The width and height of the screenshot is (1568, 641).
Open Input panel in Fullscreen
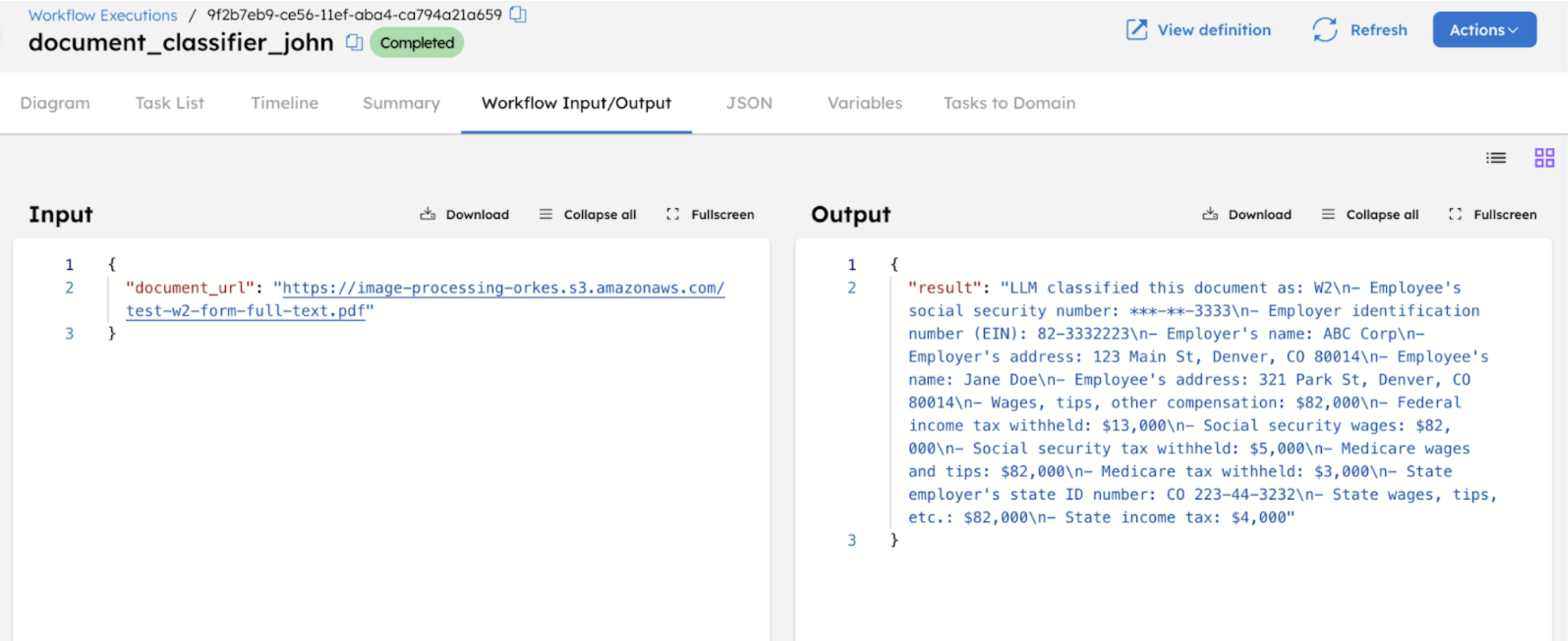tap(710, 214)
